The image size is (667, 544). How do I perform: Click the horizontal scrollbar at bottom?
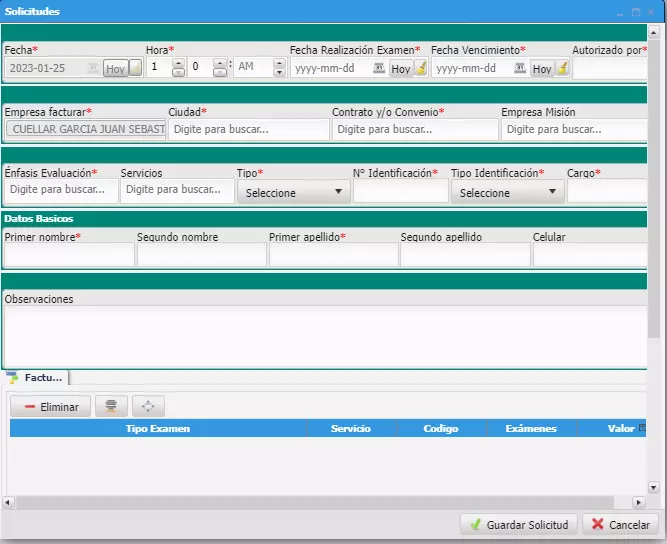(x=320, y=501)
